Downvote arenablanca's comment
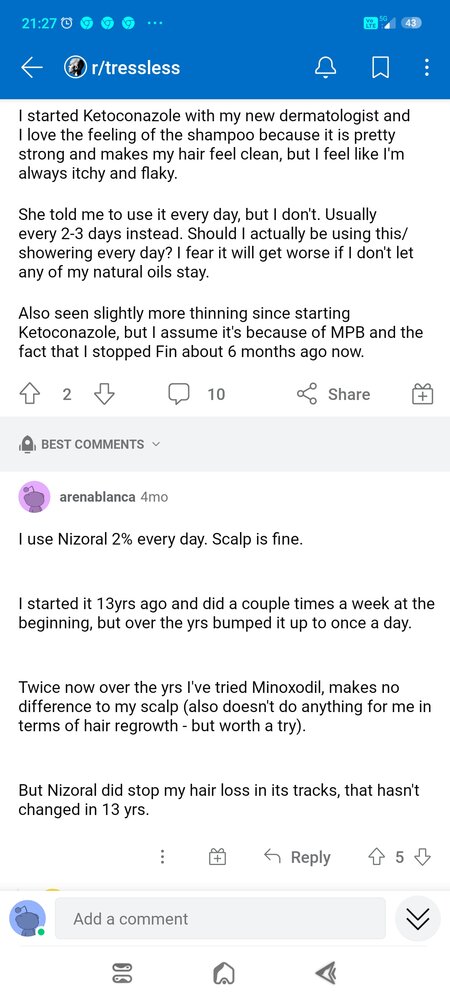 423,857
